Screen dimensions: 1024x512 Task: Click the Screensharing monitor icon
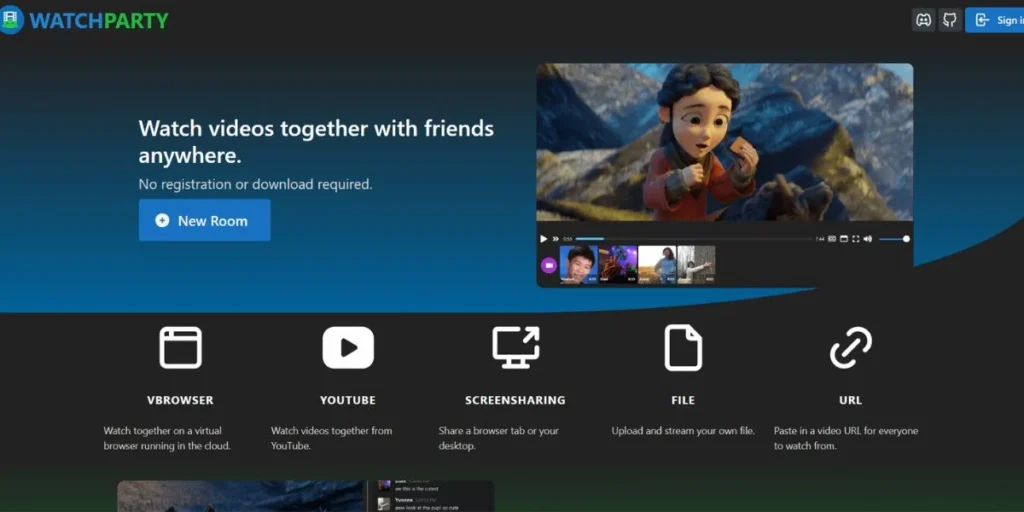click(x=516, y=347)
